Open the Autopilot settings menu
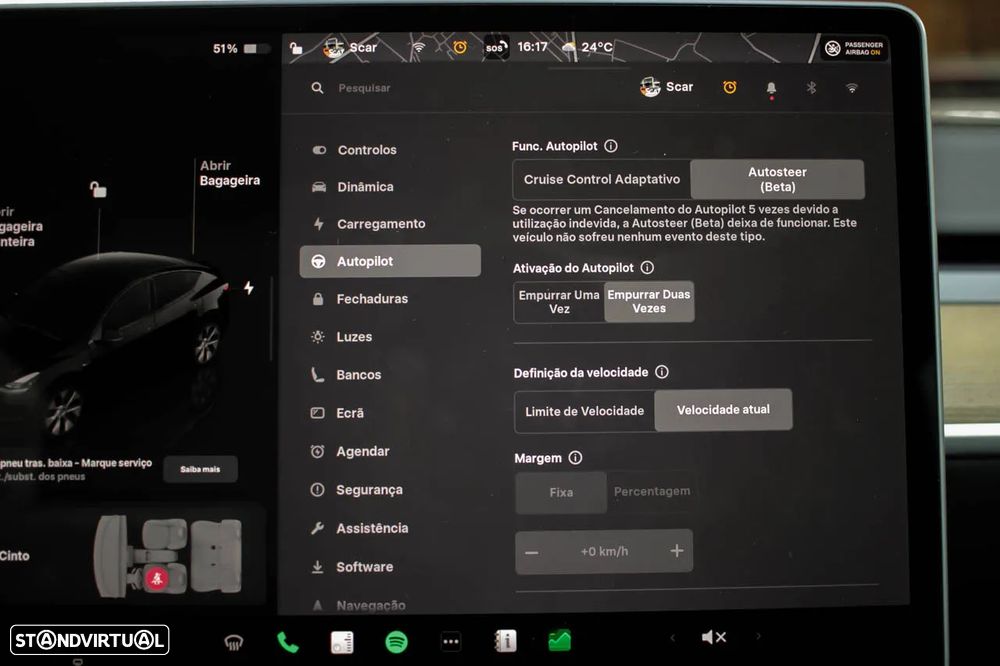This screenshot has width=1000, height=666. point(390,261)
